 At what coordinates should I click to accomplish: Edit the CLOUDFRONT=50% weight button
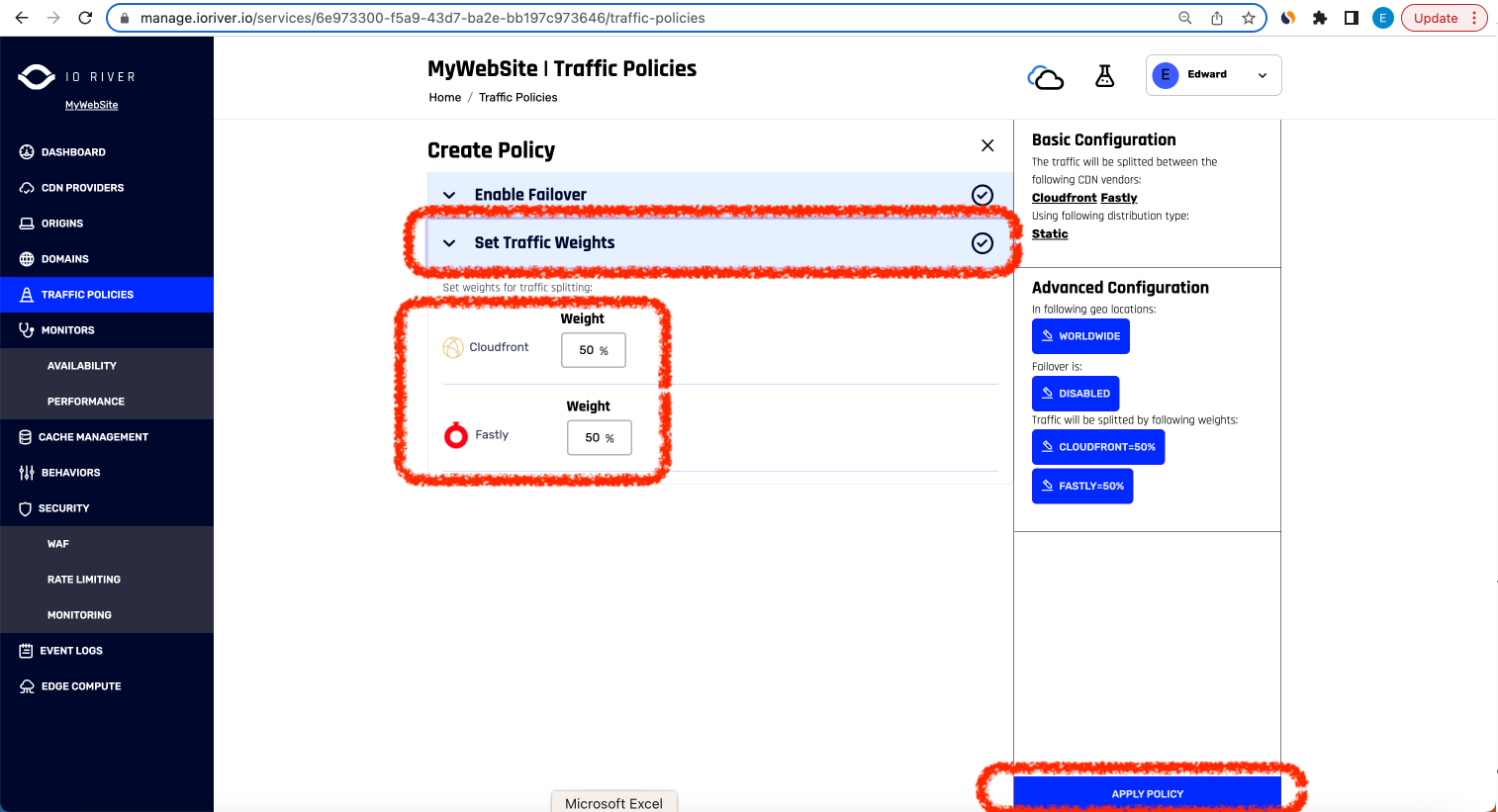pos(1098,447)
